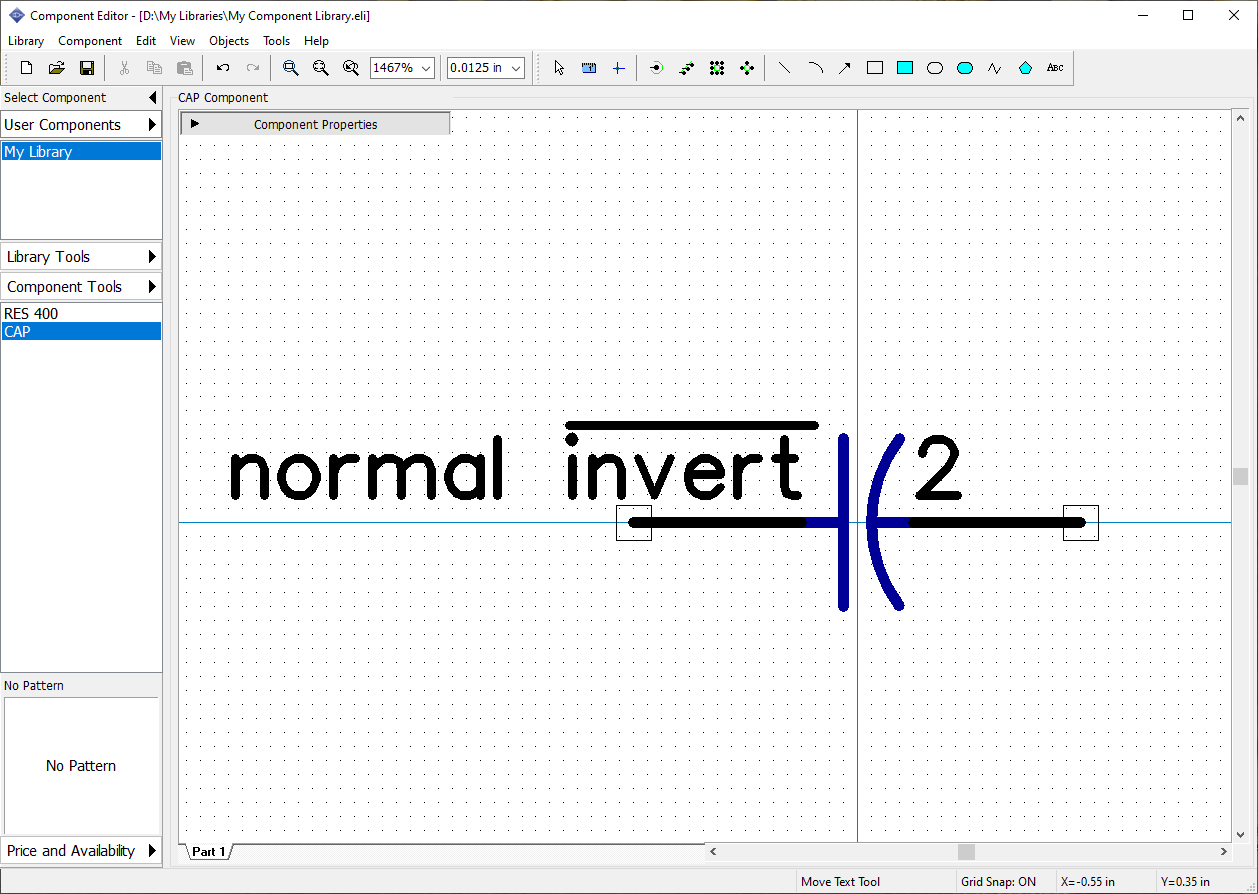Click the pin grid pattern icon
1258x894 pixels.
coord(717,68)
